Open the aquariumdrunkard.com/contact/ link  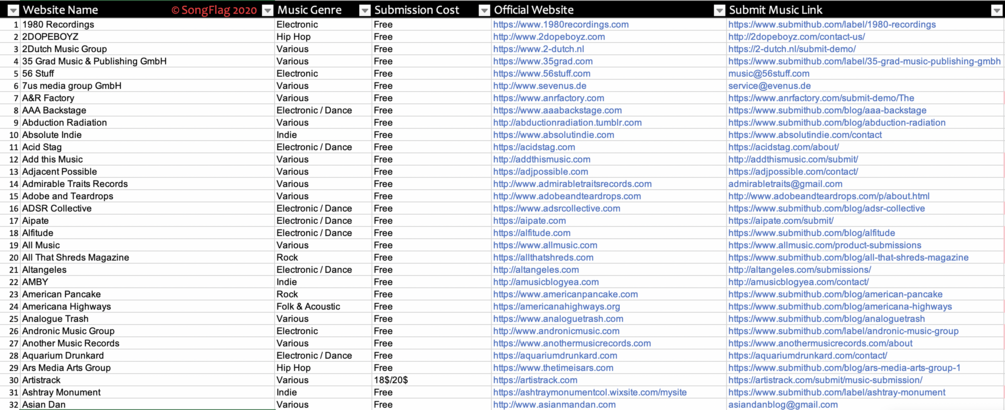(808, 355)
